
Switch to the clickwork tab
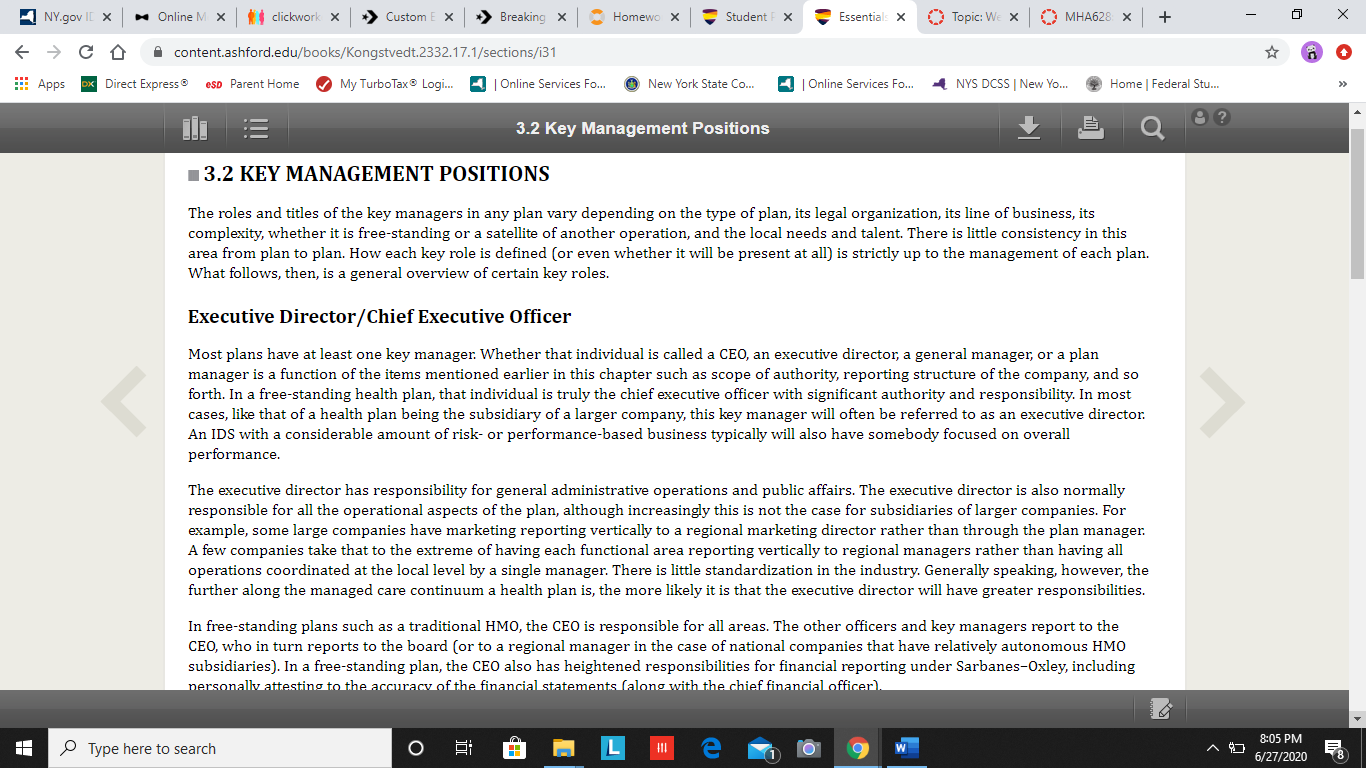[x=292, y=17]
